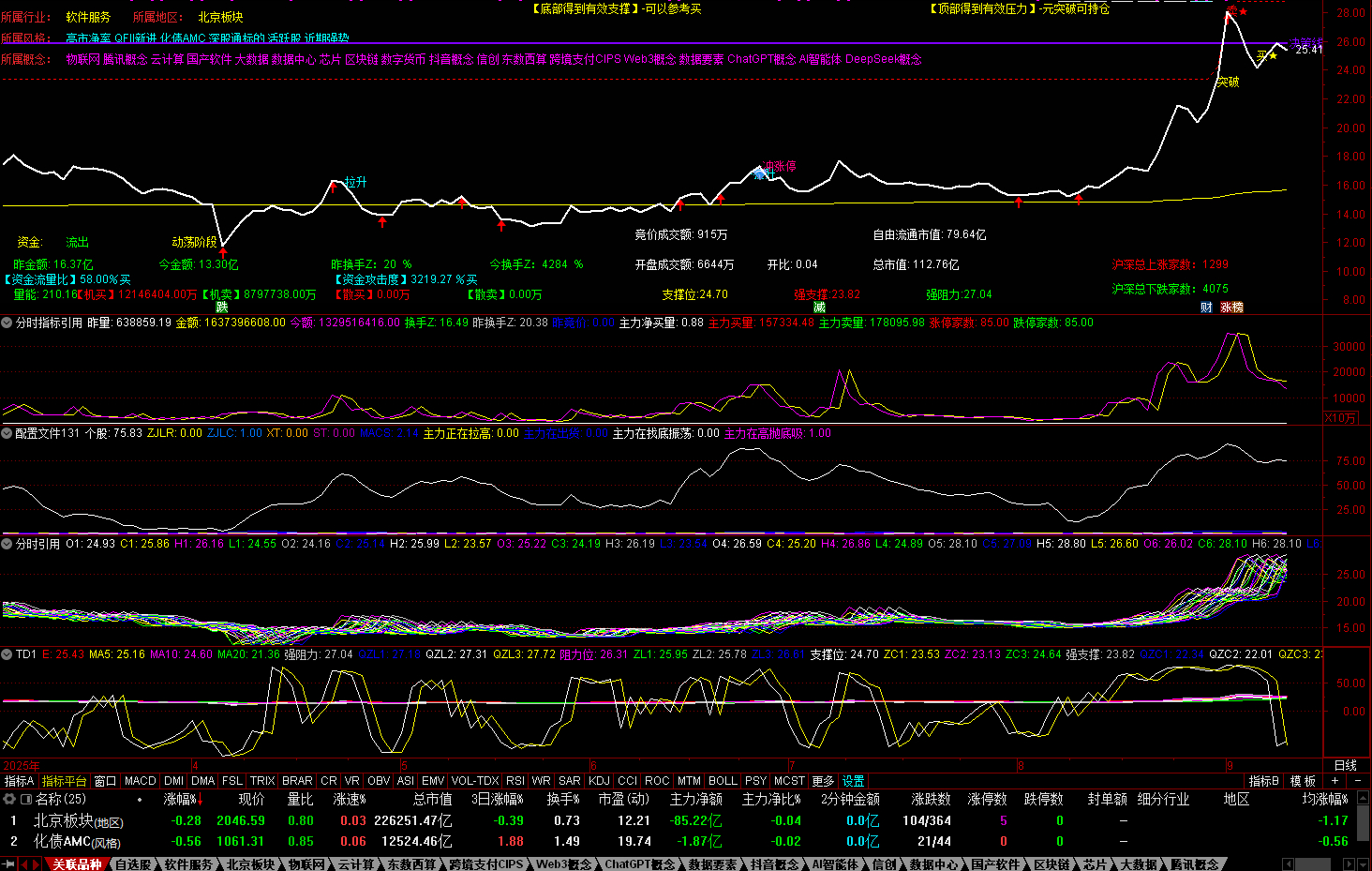Open the AI智能体 bottom tab
Screen dimensions: 1372x871
(835, 864)
